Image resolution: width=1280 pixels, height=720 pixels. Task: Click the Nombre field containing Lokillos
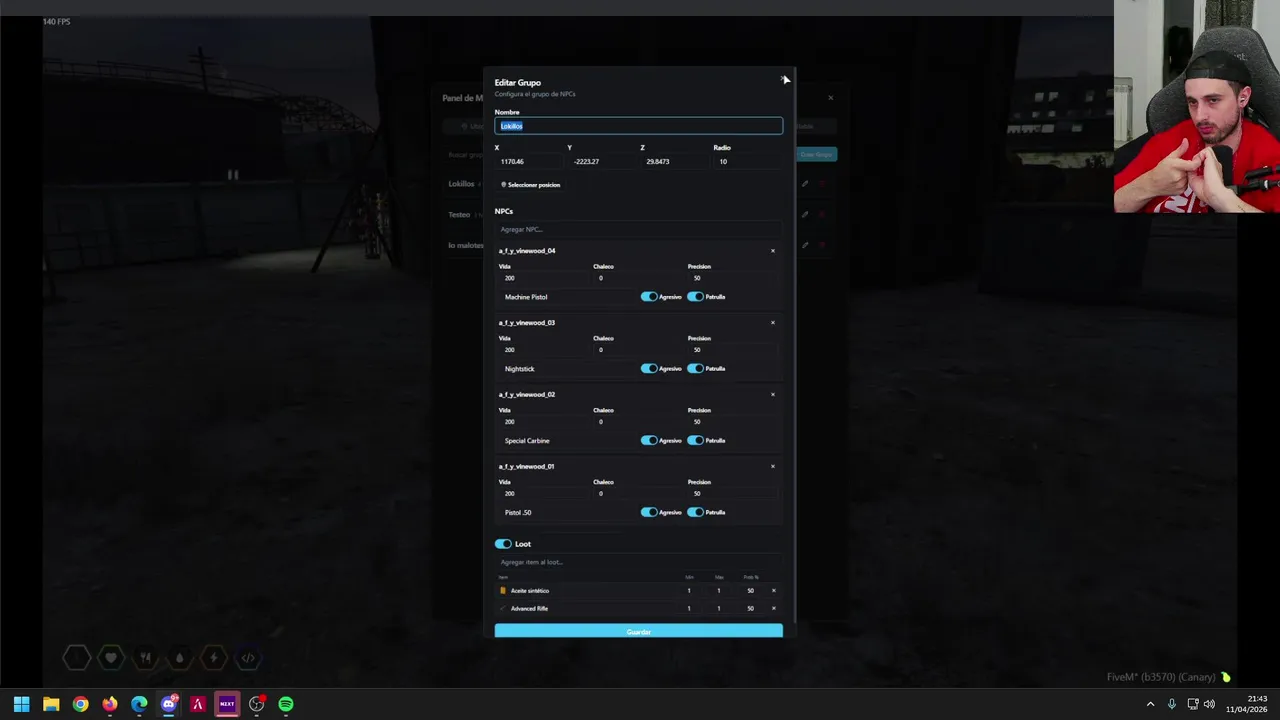point(638,126)
